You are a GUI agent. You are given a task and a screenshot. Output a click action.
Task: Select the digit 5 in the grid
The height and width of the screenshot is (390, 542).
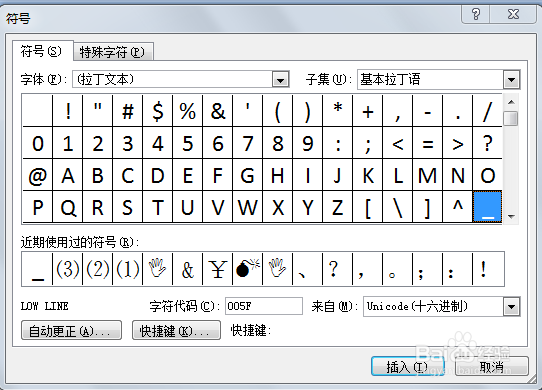(188, 143)
